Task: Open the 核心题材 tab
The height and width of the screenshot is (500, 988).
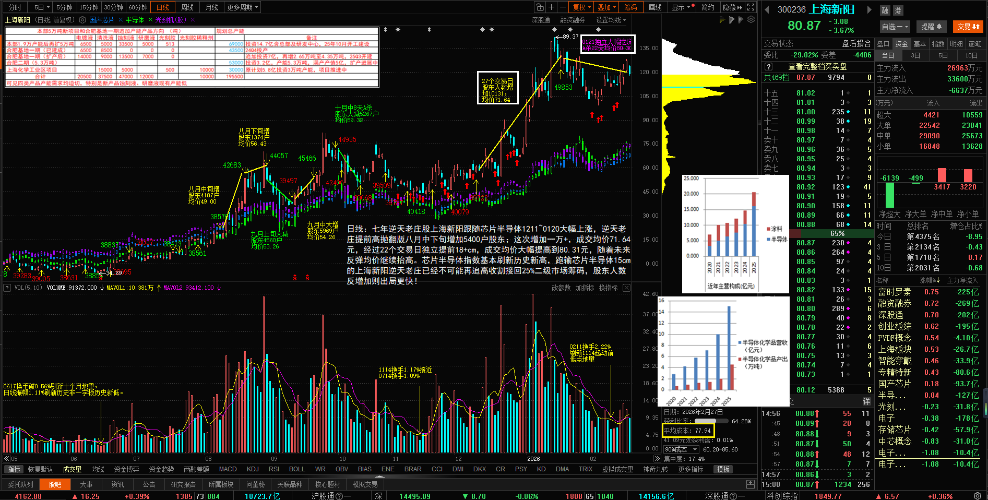Action: coord(325,484)
